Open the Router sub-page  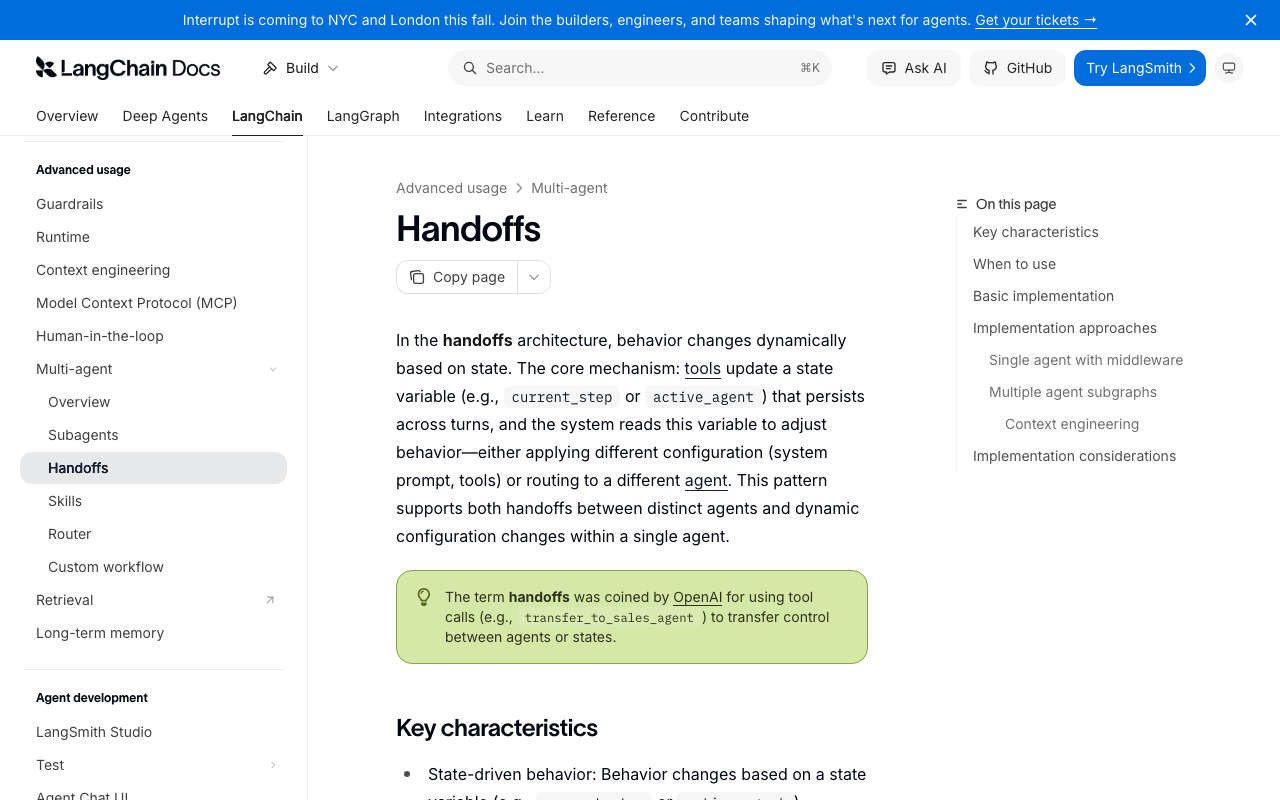(153, 534)
